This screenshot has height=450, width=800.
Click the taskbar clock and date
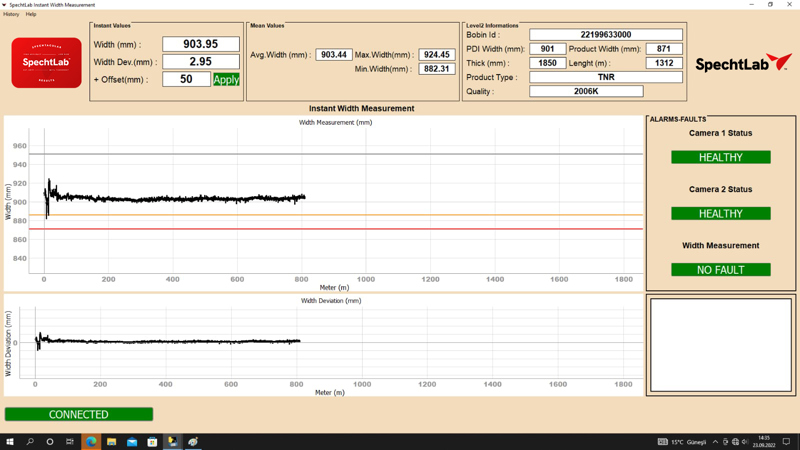764,441
